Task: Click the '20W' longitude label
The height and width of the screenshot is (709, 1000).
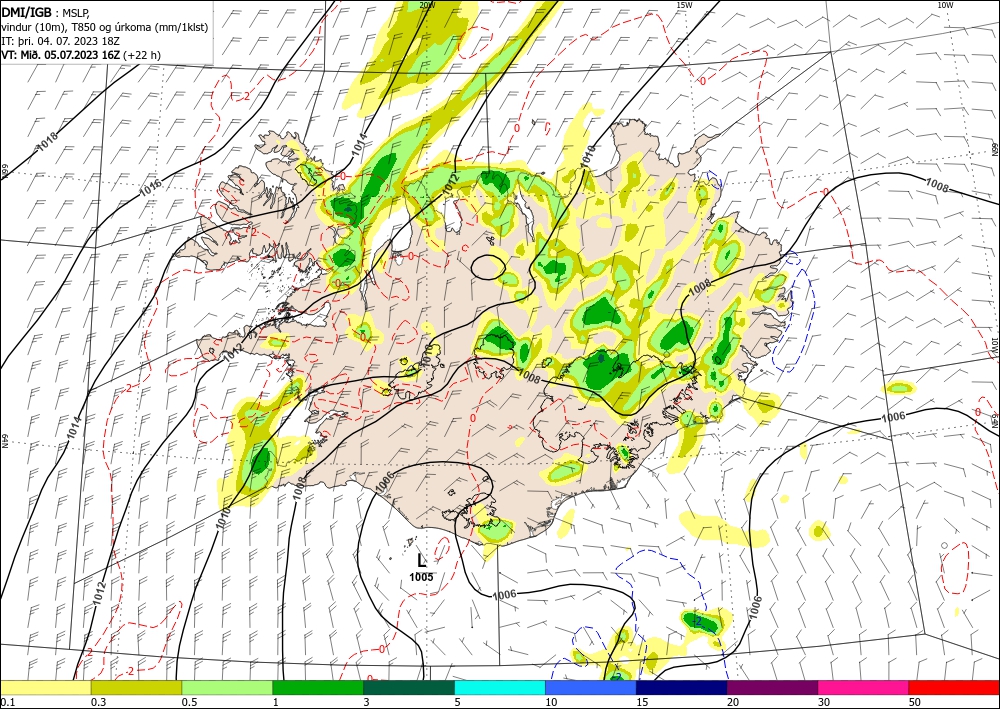Action: [427, 5]
